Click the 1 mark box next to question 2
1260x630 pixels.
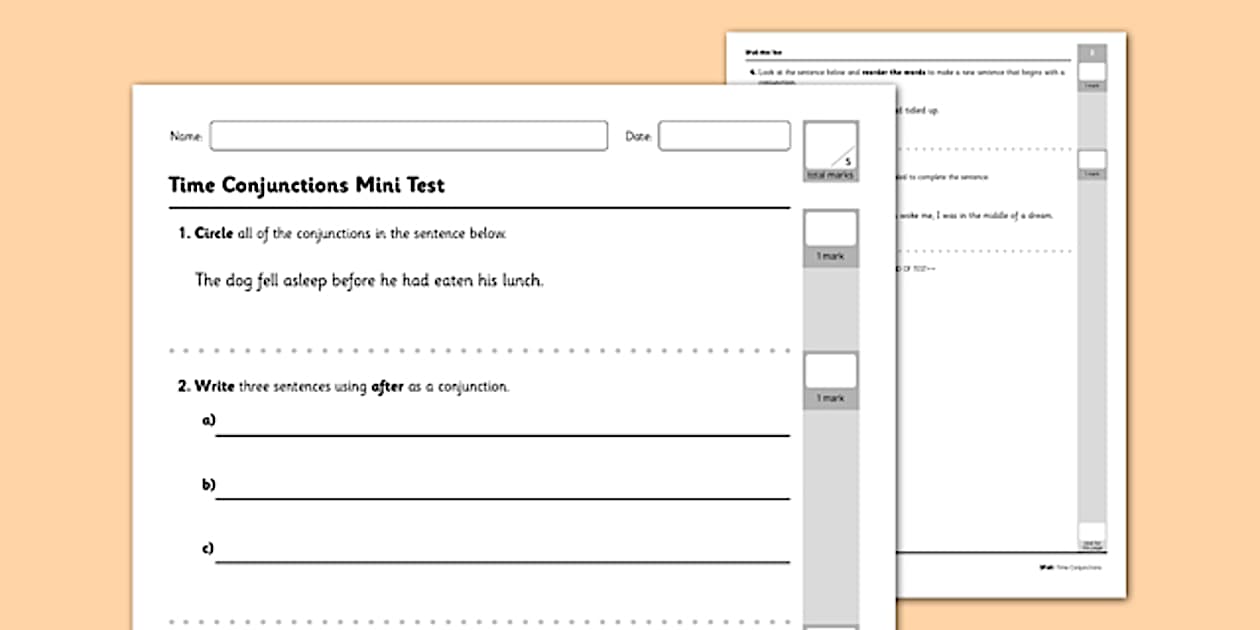point(830,372)
